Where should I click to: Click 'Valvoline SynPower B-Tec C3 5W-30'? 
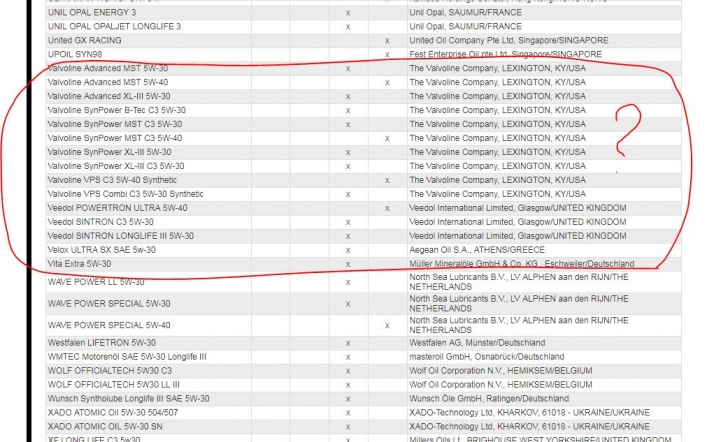pos(117,110)
